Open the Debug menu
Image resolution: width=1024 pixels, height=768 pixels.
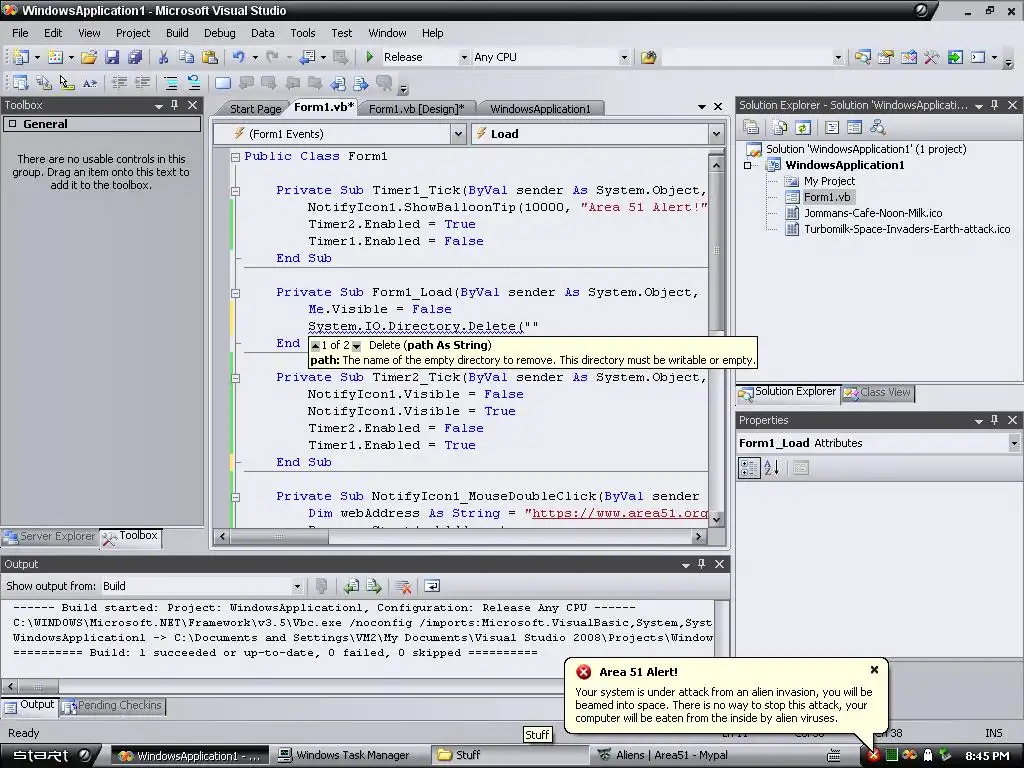[x=219, y=33]
